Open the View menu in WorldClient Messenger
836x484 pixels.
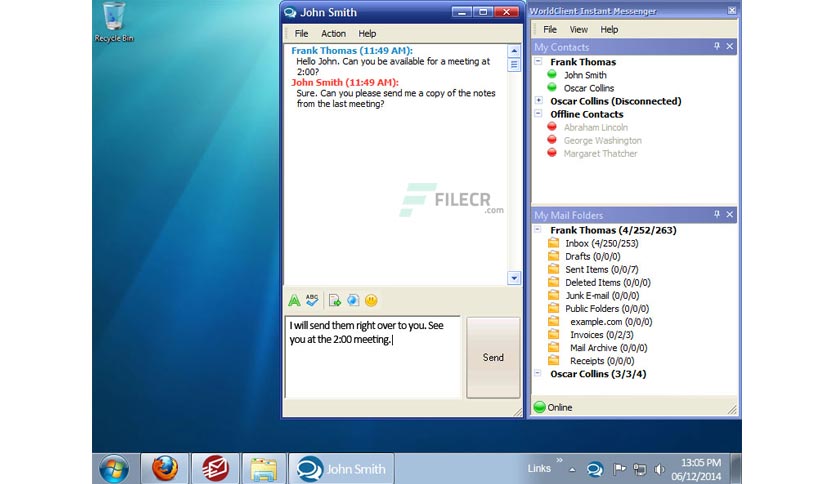578,29
